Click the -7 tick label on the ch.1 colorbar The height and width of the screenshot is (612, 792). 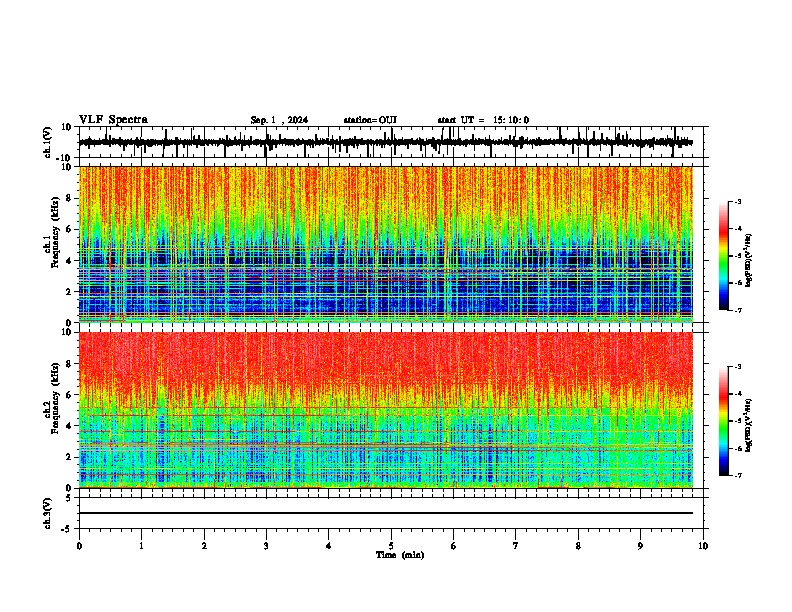coord(738,310)
